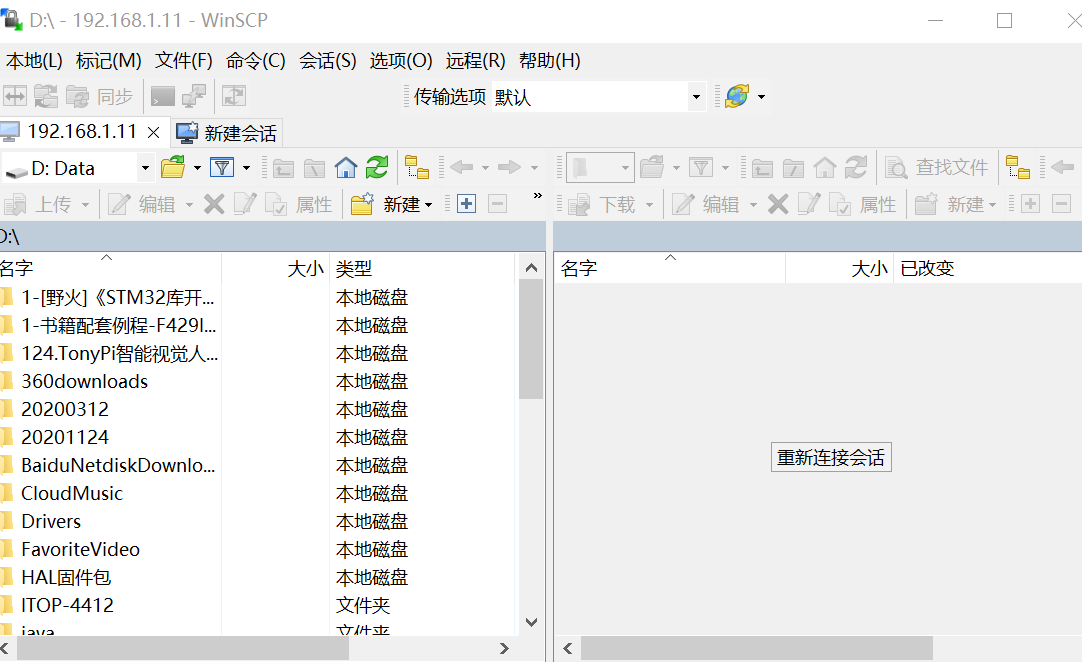Image resolution: width=1082 pixels, height=662 pixels.
Task: Refresh the local file list
Action: coord(375,169)
